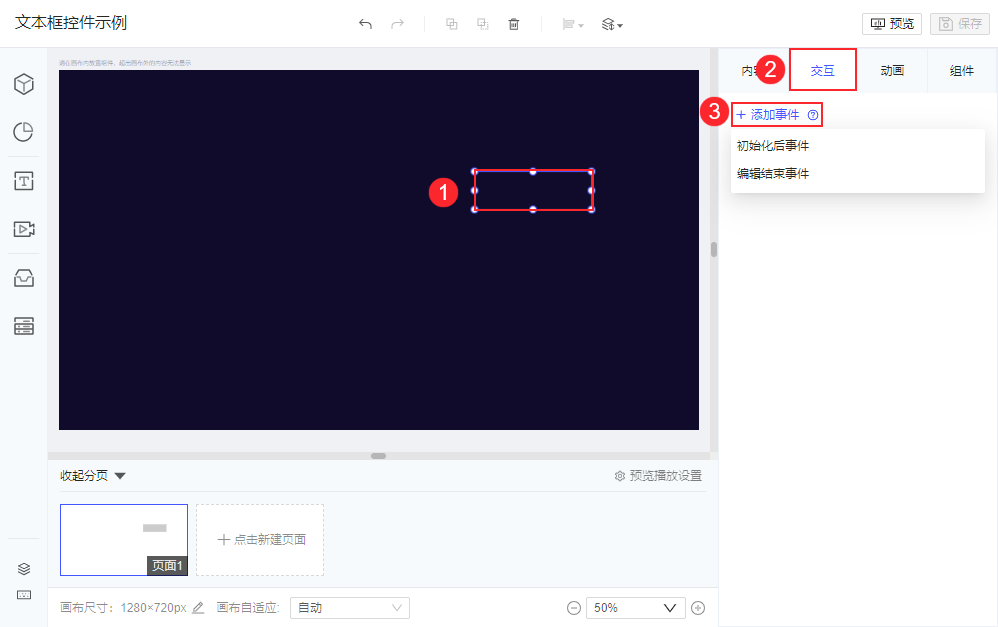
Task: Open the 画布自适应 自动 dropdown
Action: 350,608
